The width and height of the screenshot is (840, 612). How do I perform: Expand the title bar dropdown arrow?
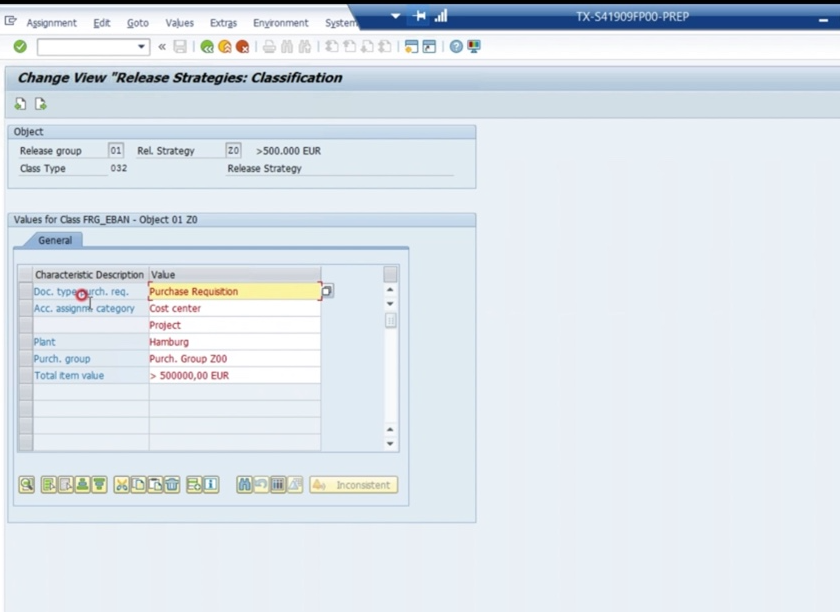(x=395, y=16)
